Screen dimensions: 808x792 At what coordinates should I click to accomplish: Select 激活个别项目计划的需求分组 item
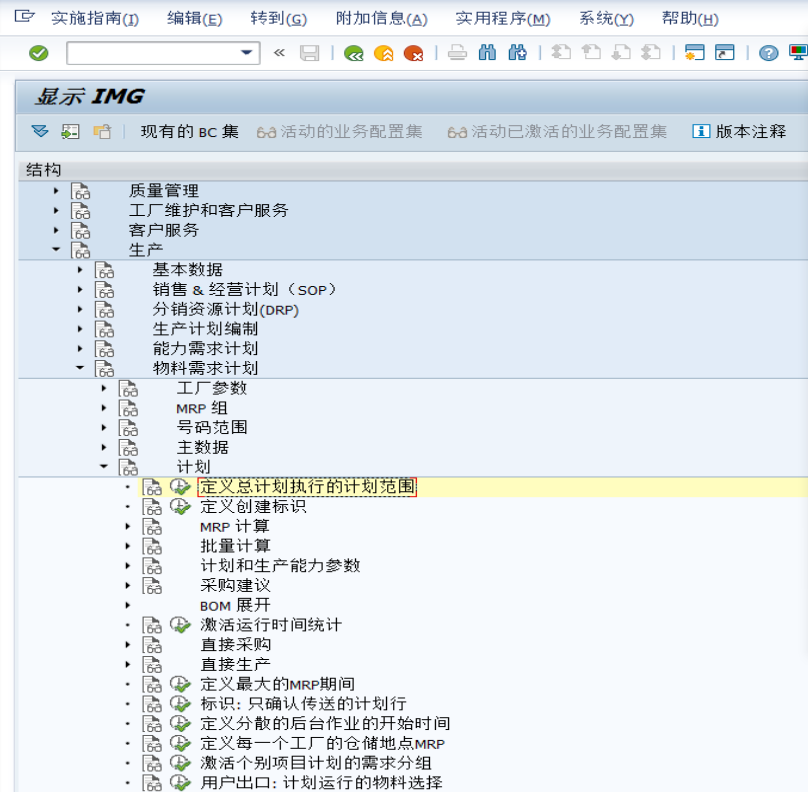coord(316,763)
